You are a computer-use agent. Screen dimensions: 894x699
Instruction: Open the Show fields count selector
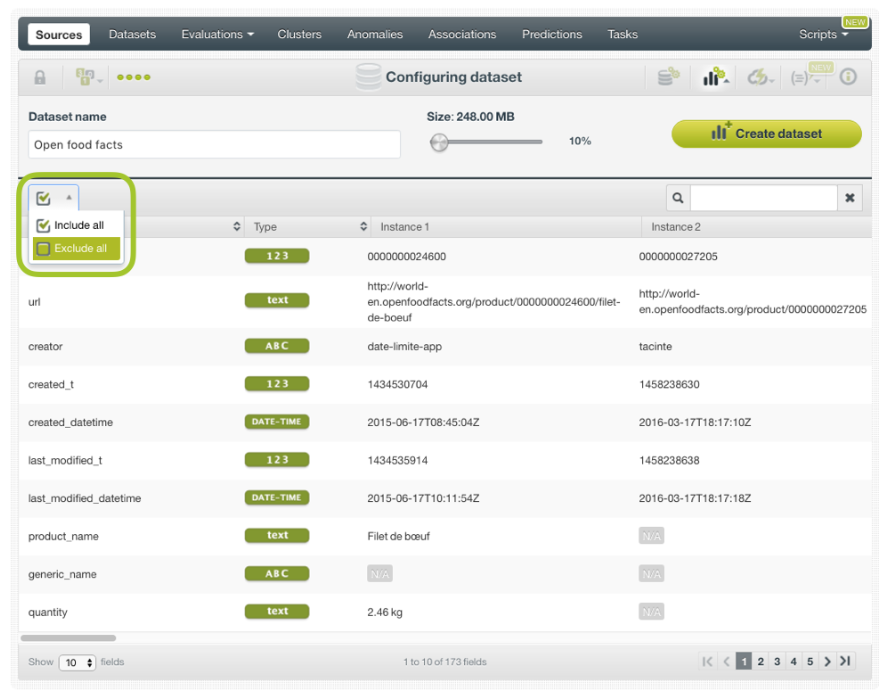[77, 662]
